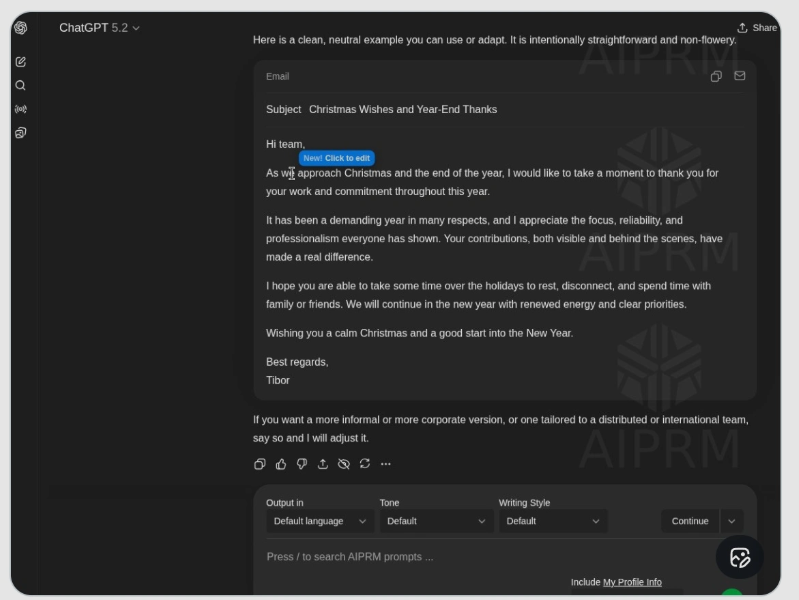Copy the full response below the message

click(x=260, y=464)
